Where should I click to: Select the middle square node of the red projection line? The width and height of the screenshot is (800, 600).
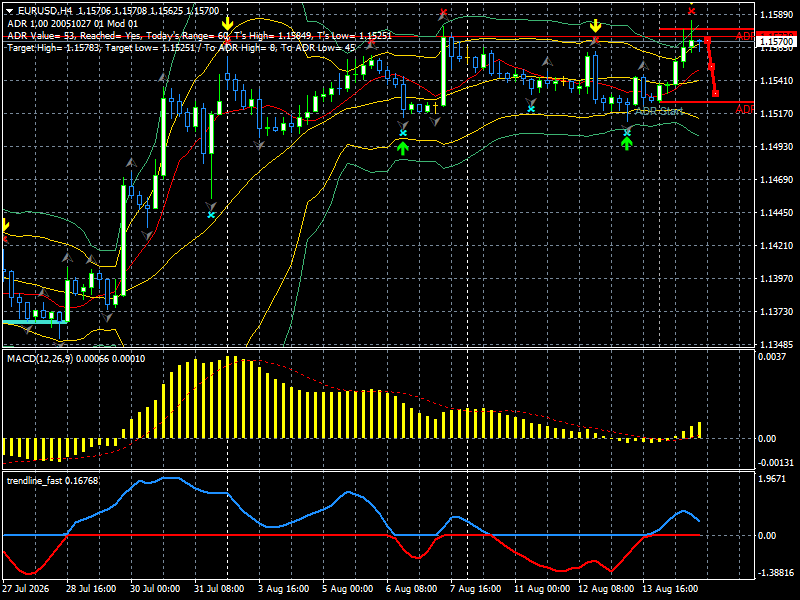pyautogui.click(x=712, y=67)
